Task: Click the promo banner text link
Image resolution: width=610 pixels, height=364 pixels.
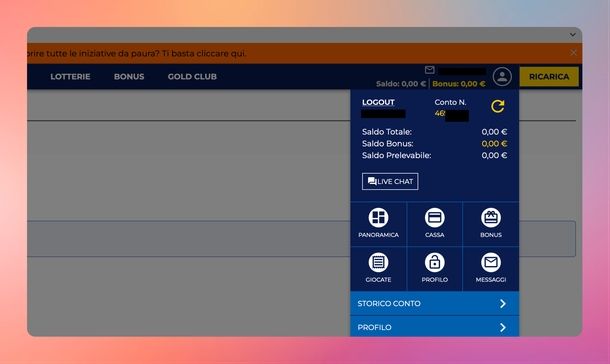Action: click(137, 53)
